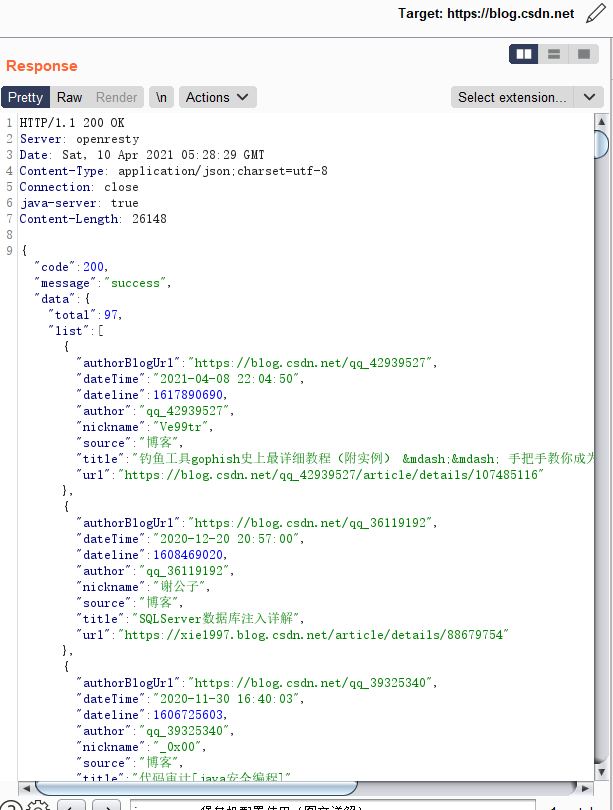Click author value qq_42939527
The height and width of the screenshot is (810, 613).
184,411
